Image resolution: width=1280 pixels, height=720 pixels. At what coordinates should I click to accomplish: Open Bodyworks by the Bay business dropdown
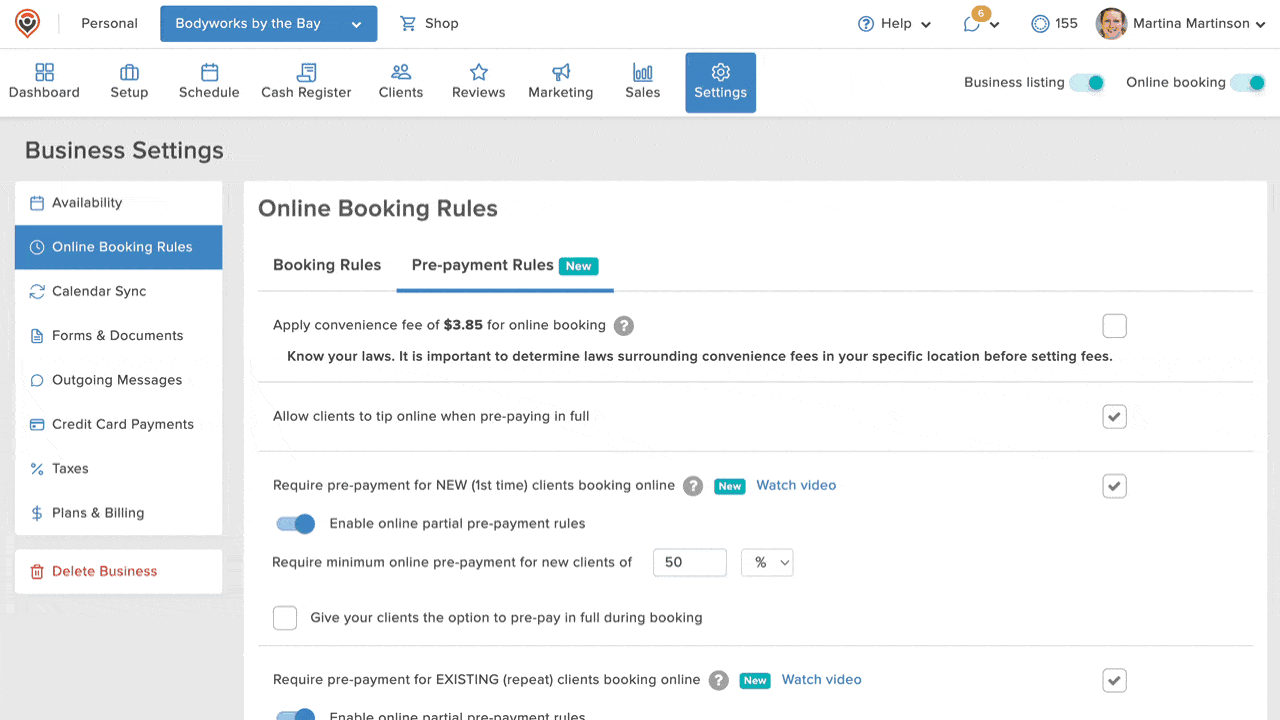[x=269, y=24]
